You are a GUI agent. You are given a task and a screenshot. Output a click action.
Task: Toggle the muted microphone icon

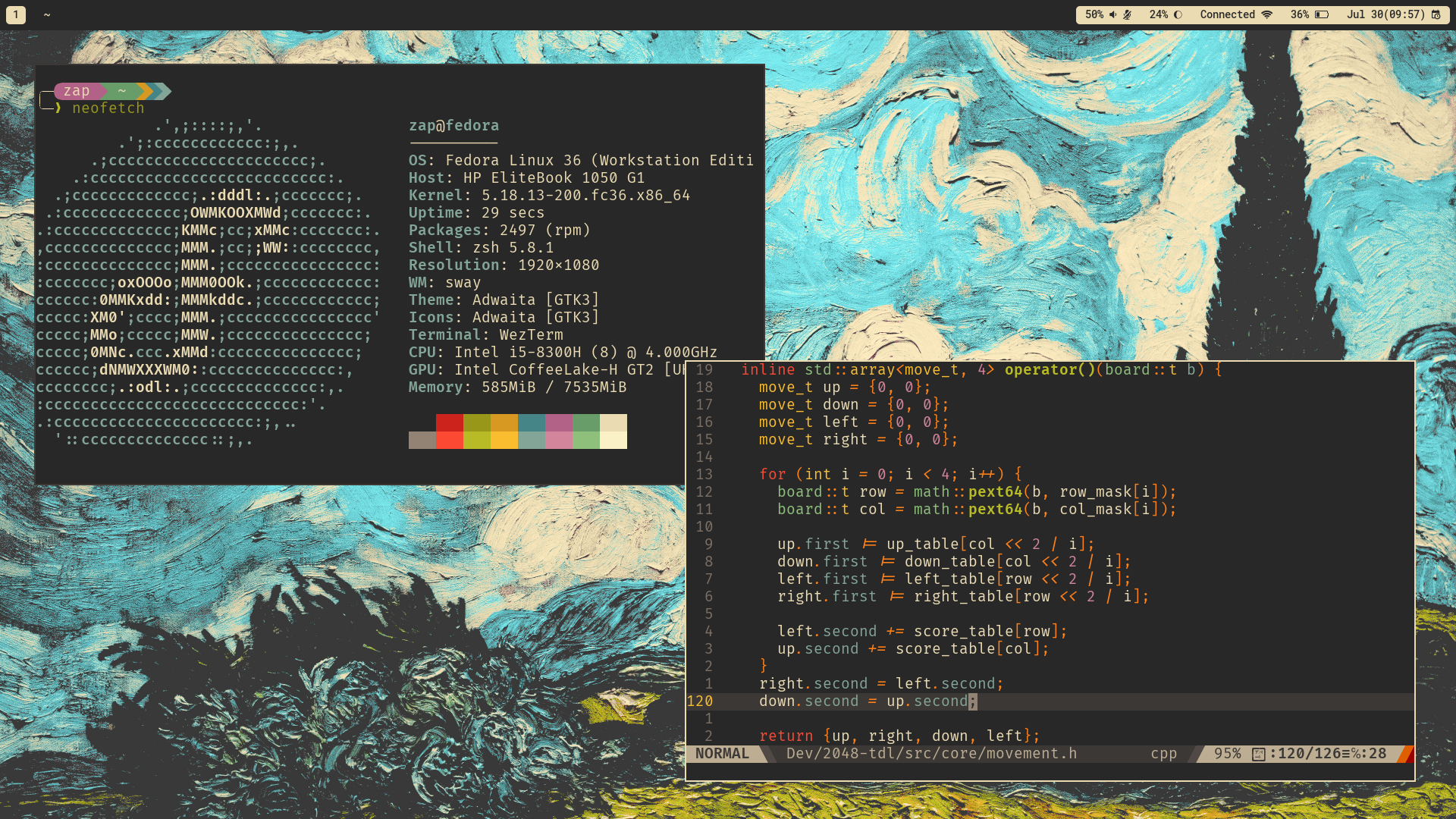pyautogui.click(x=1128, y=14)
